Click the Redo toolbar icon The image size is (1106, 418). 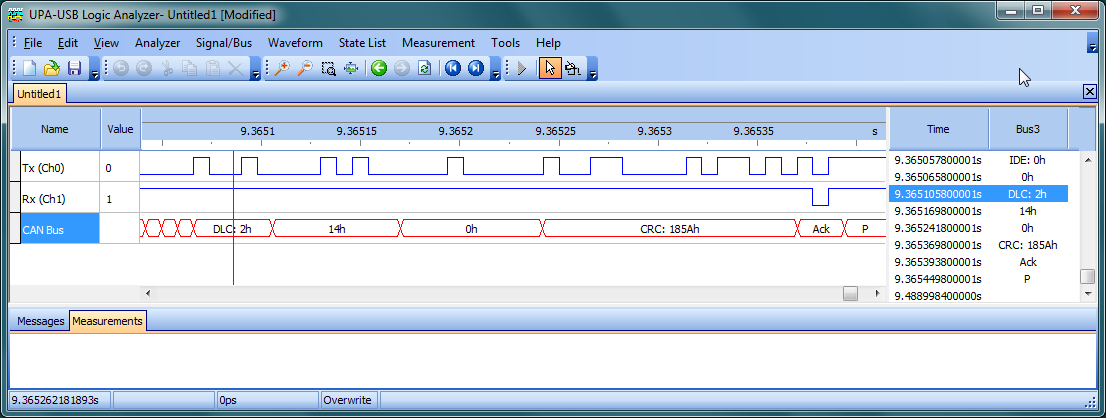144,68
